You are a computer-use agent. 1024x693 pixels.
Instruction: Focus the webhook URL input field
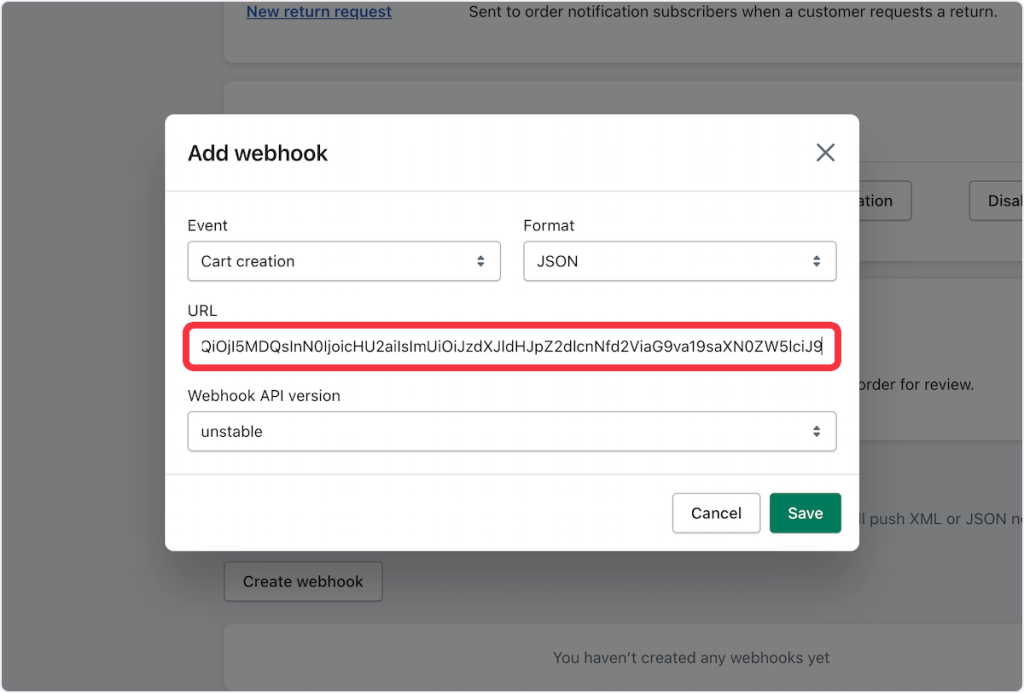pyautogui.click(x=511, y=347)
